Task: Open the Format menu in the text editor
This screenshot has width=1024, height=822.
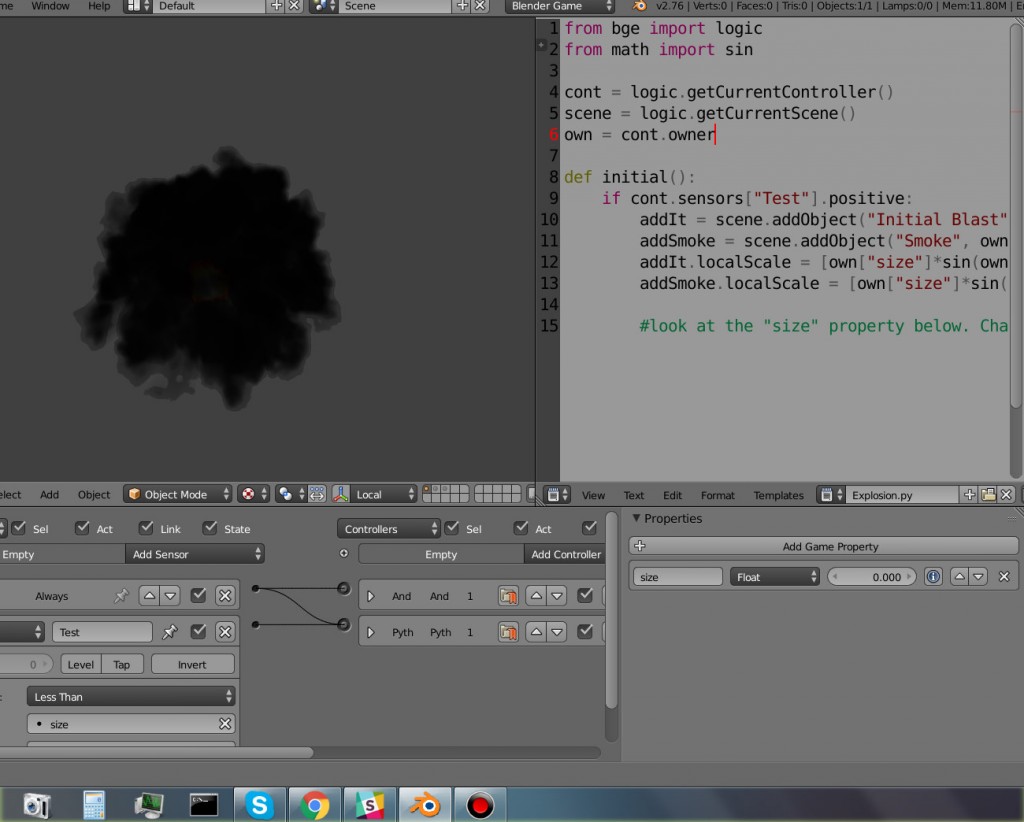Action: [x=717, y=494]
